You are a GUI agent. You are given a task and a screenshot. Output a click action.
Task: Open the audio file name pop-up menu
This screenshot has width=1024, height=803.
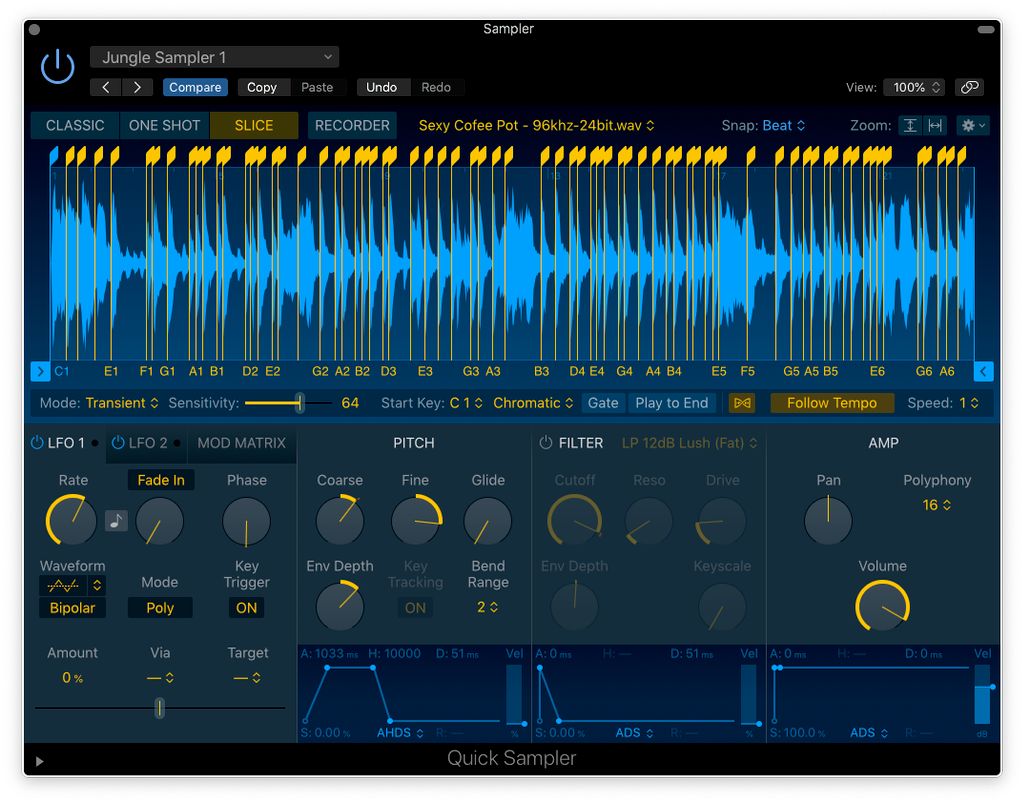tap(536, 125)
